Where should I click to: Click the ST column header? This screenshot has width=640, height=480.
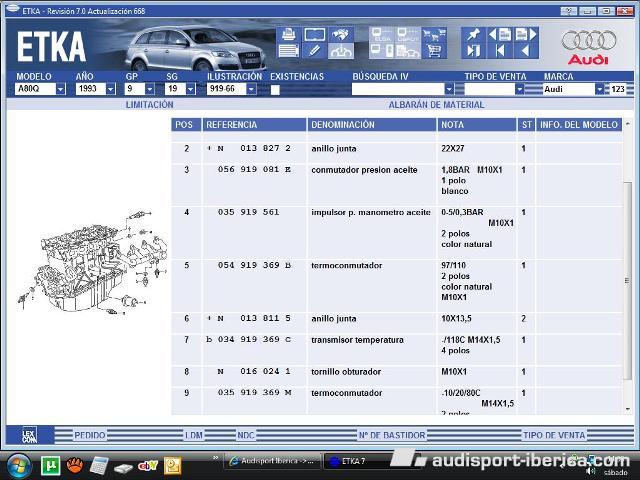click(526, 125)
